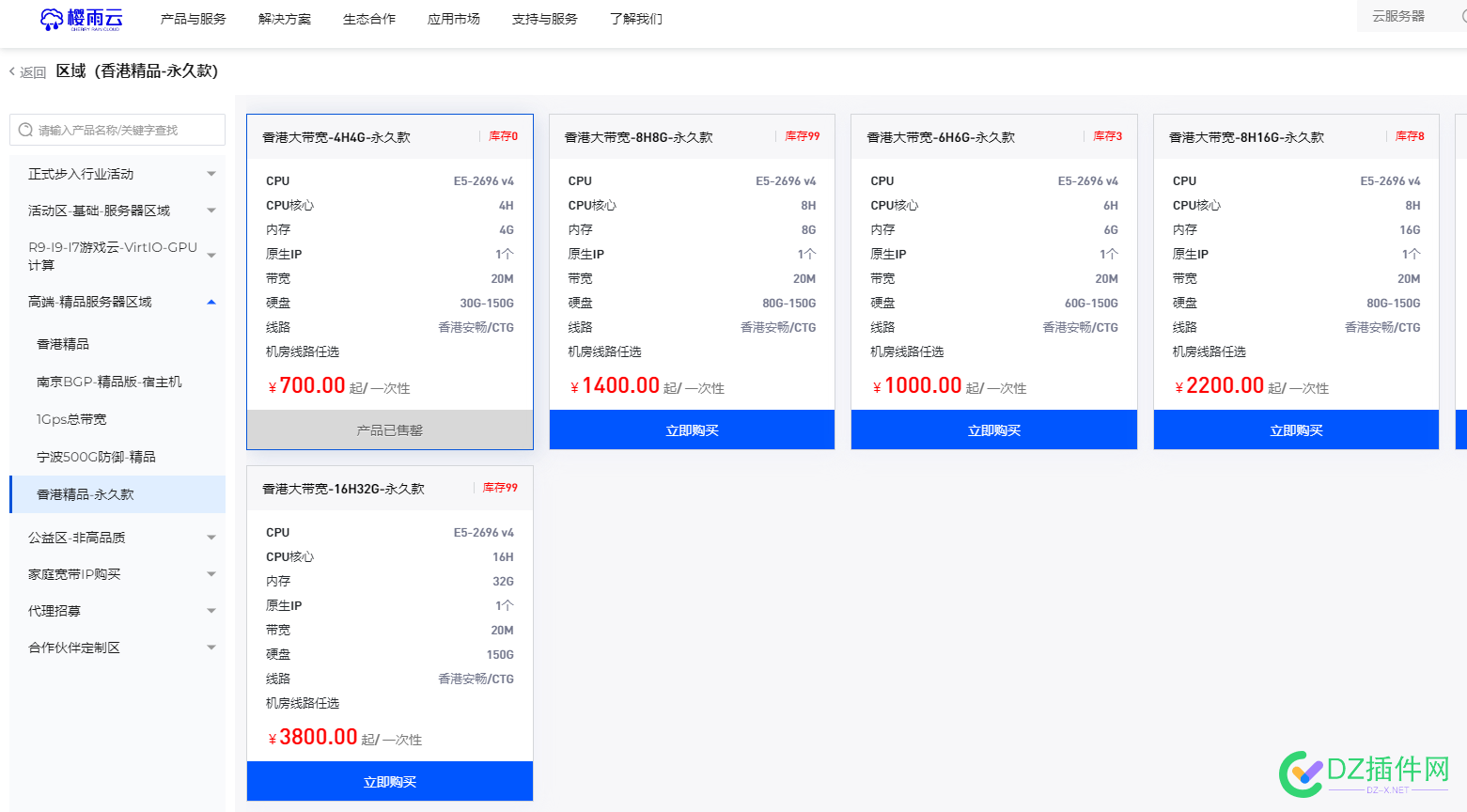
Task: Buy the 6H6G plan with 立即购买
Action: pyautogui.click(x=994, y=429)
